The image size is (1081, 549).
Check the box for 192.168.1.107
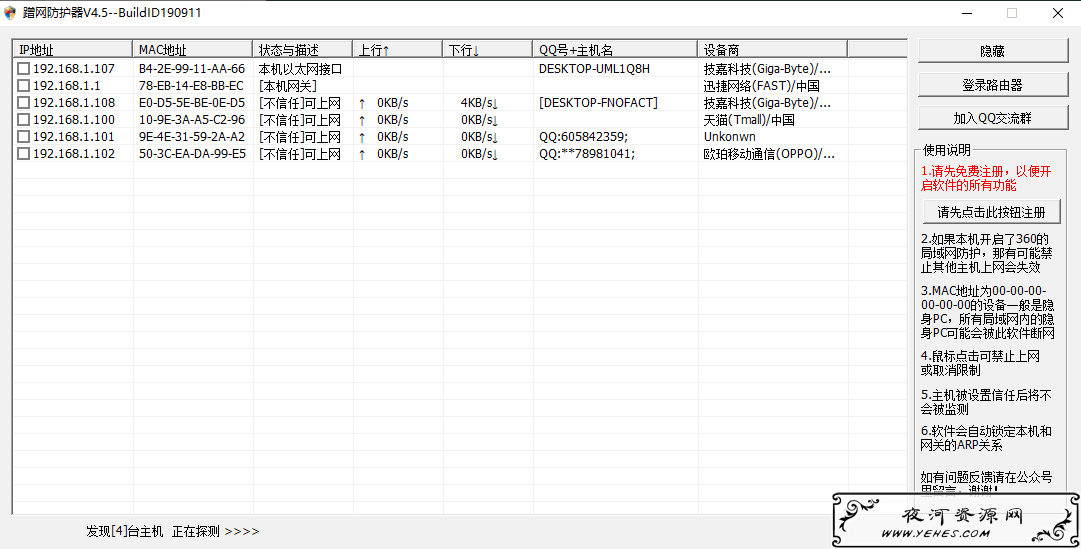[23, 68]
